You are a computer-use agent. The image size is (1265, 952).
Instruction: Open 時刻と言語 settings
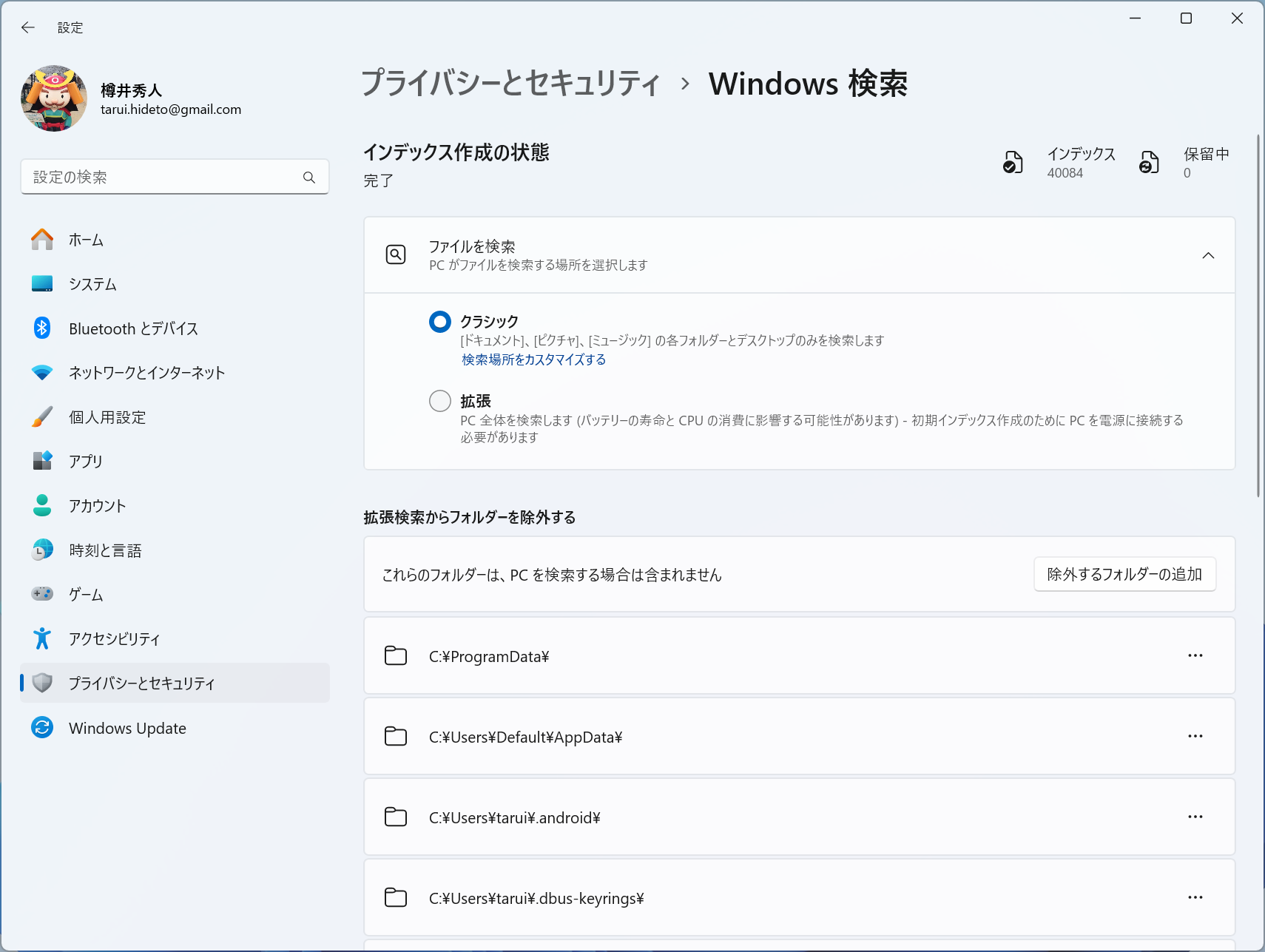[x=104, y=550]
